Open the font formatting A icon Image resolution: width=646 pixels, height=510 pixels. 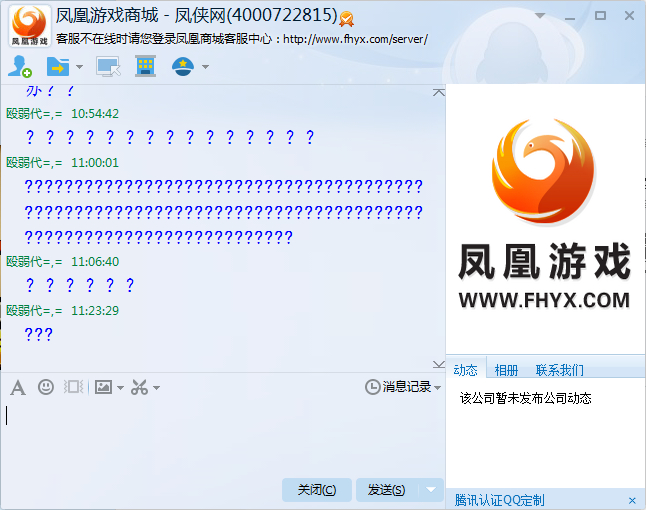tap(18, 388)
